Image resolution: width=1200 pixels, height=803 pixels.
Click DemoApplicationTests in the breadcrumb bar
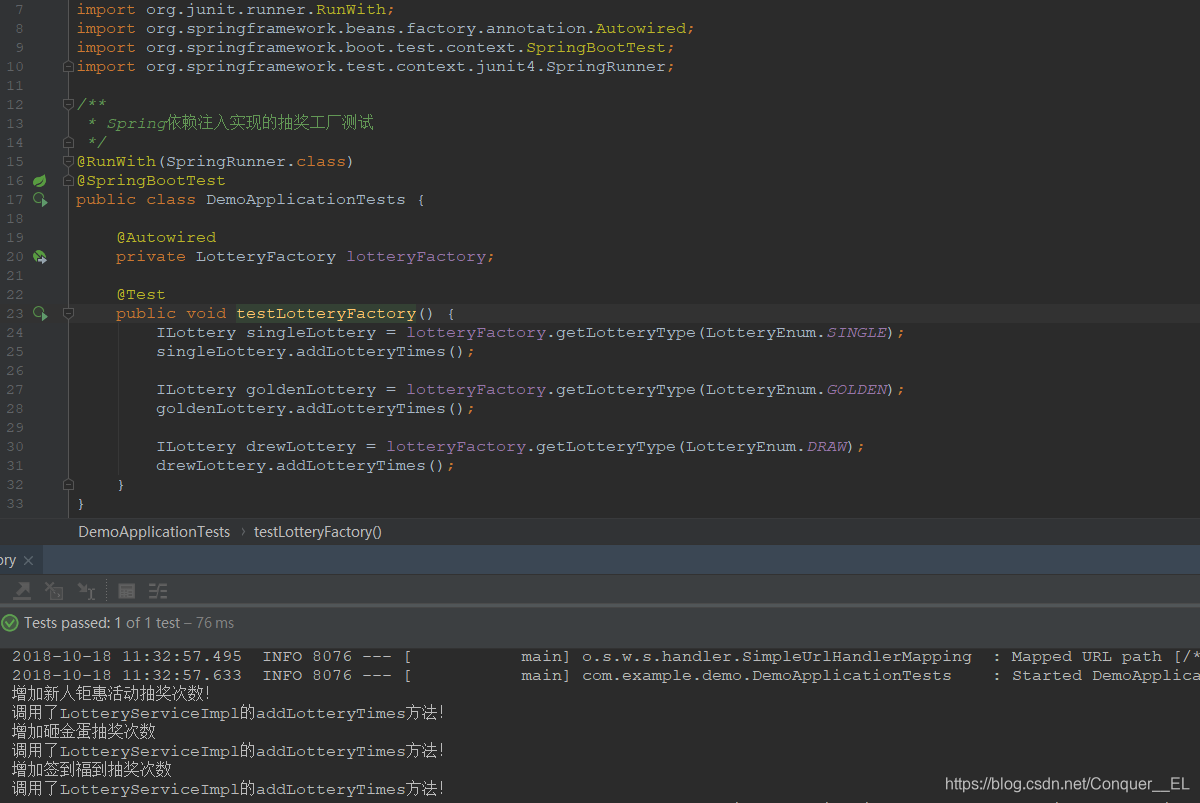click(154, 532)
